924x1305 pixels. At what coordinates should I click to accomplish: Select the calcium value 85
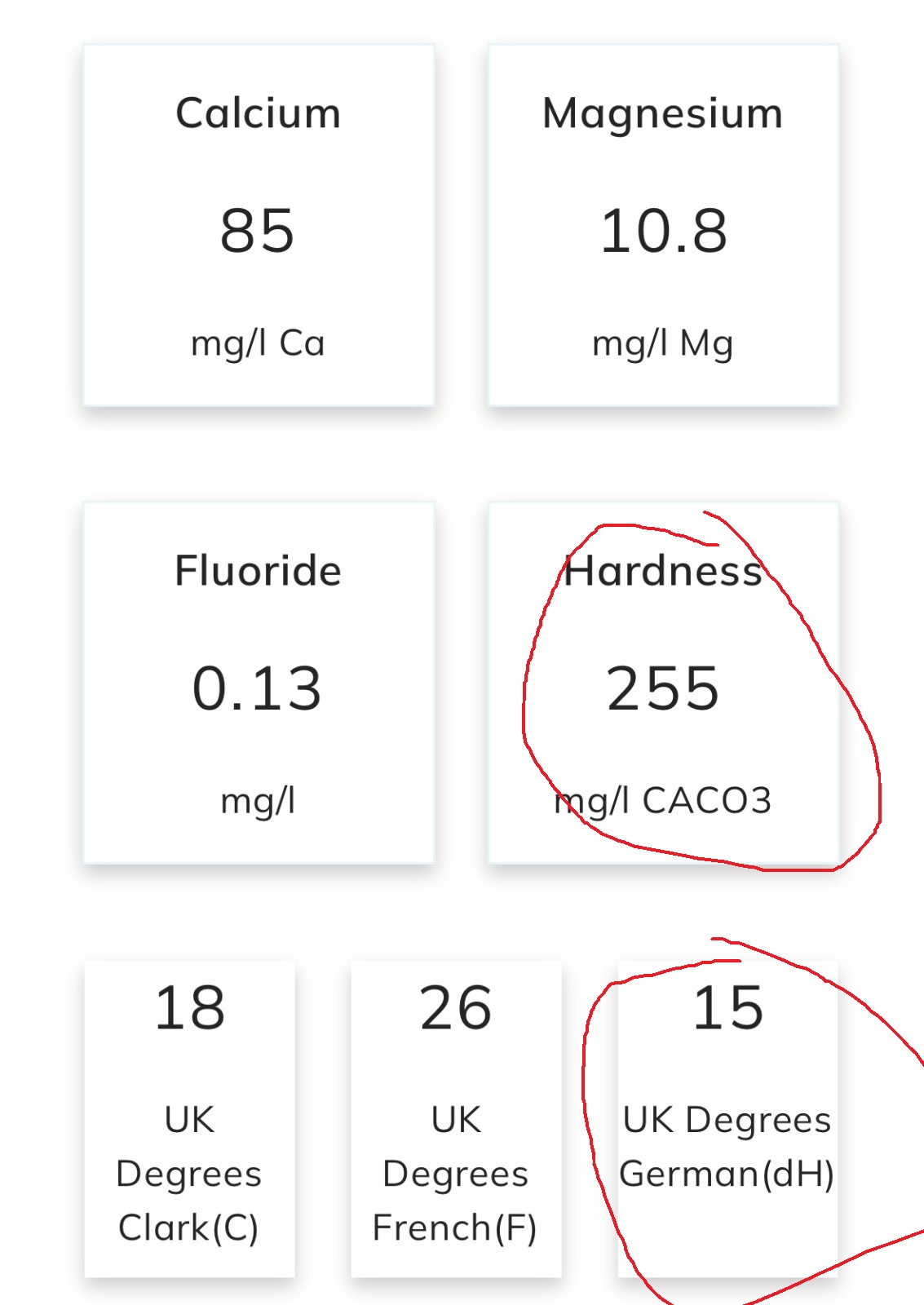[x=258, y=231]
